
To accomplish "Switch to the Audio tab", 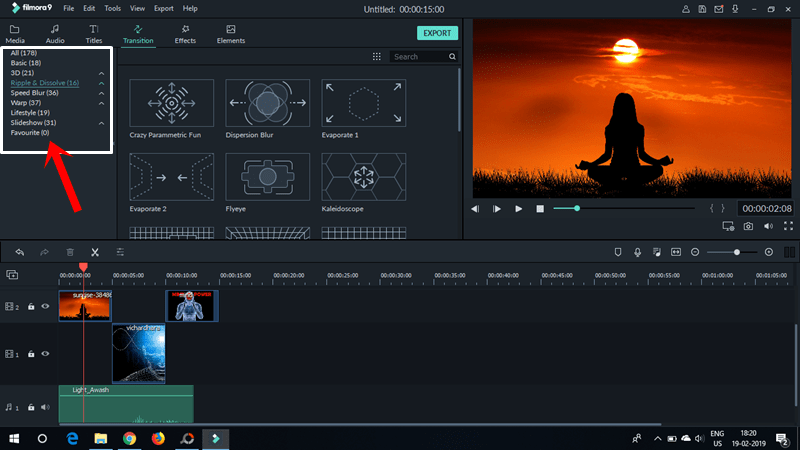I will pos(55,34).
